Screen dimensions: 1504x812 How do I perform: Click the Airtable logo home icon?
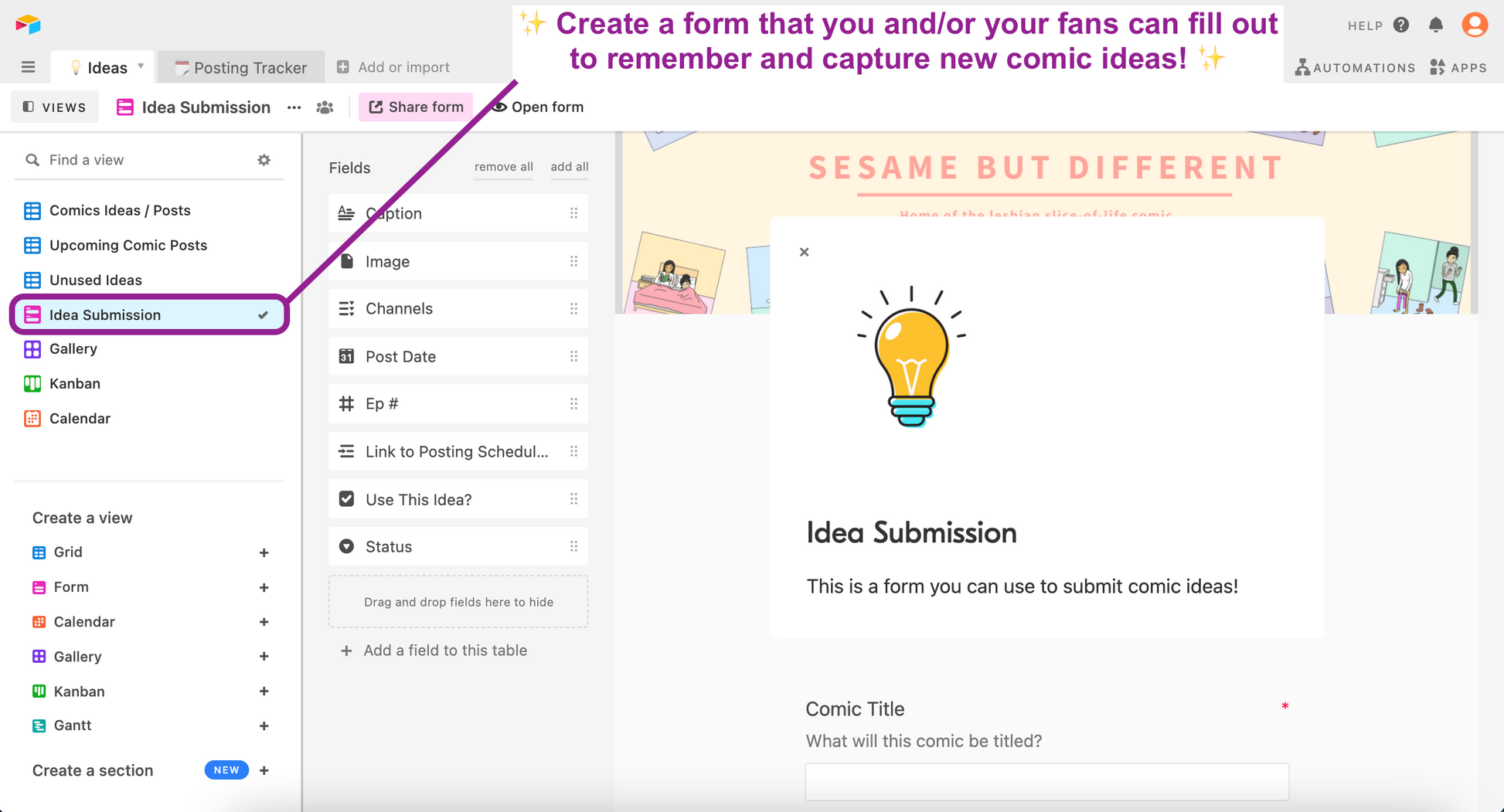tap(28, 25)
